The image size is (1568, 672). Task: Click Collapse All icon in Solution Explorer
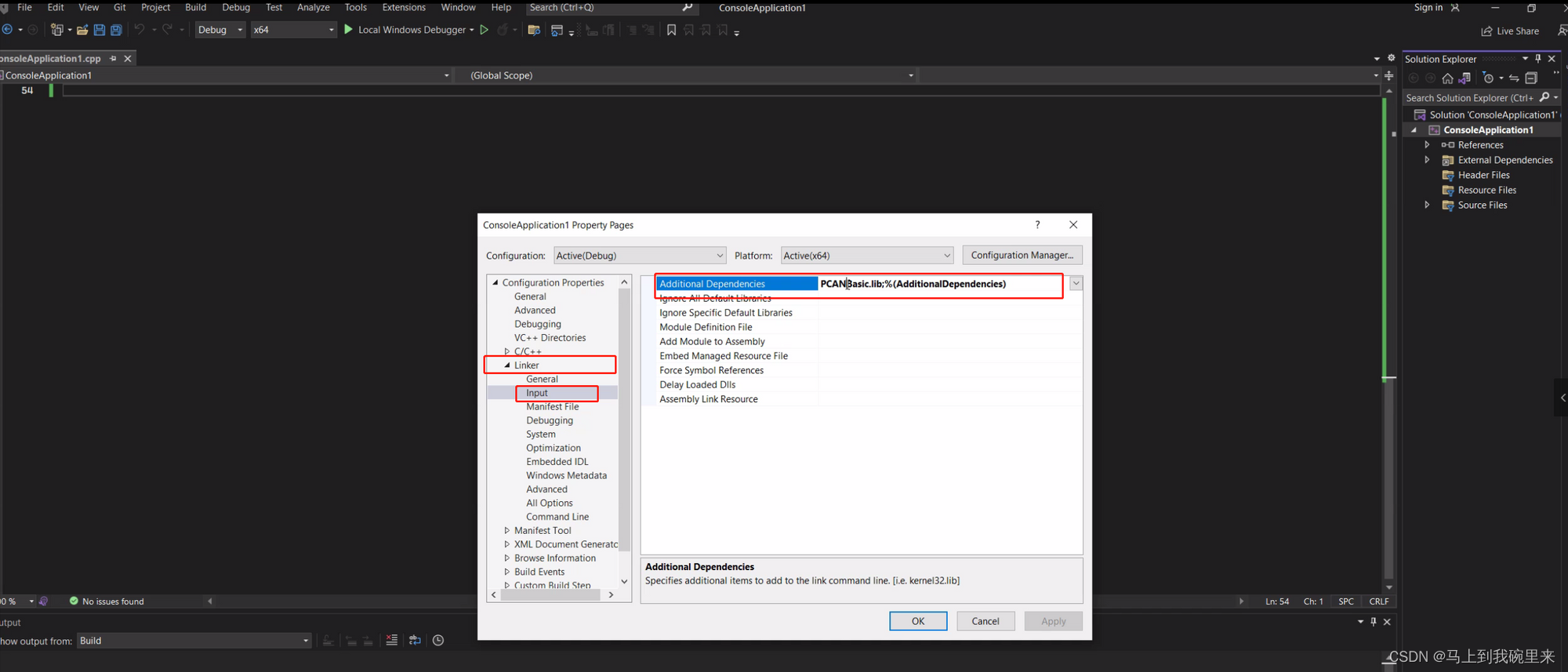1531,78
